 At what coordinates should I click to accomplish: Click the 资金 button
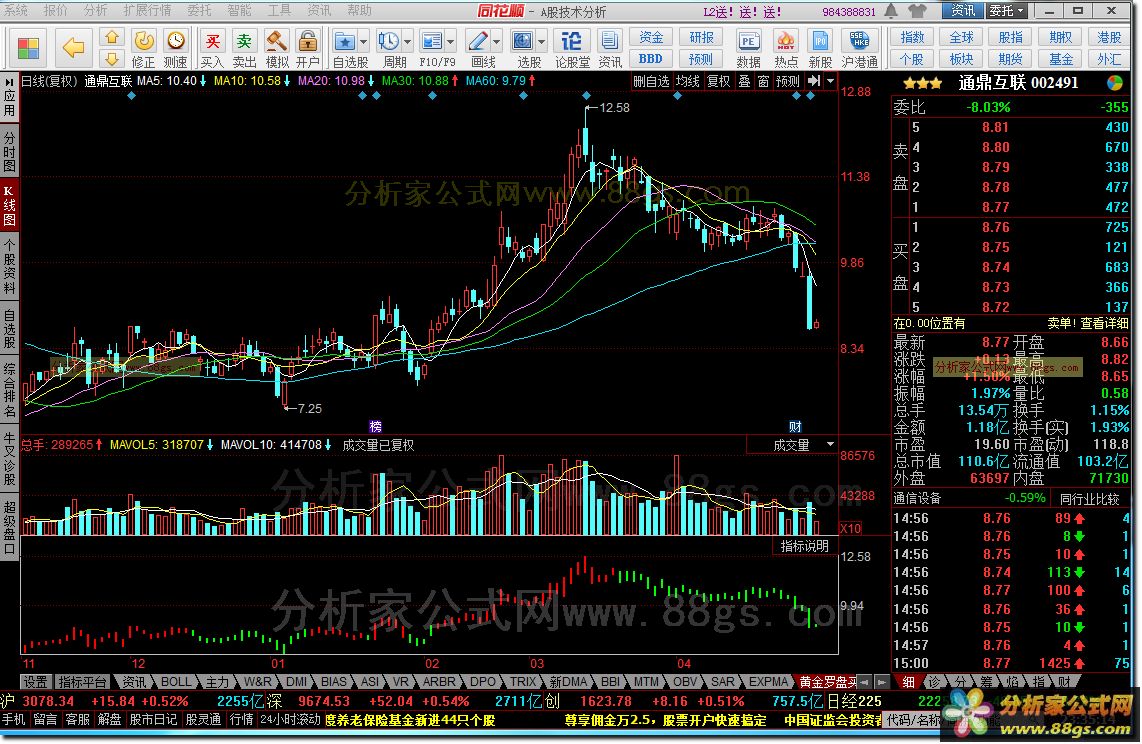(x=651, y=38)
